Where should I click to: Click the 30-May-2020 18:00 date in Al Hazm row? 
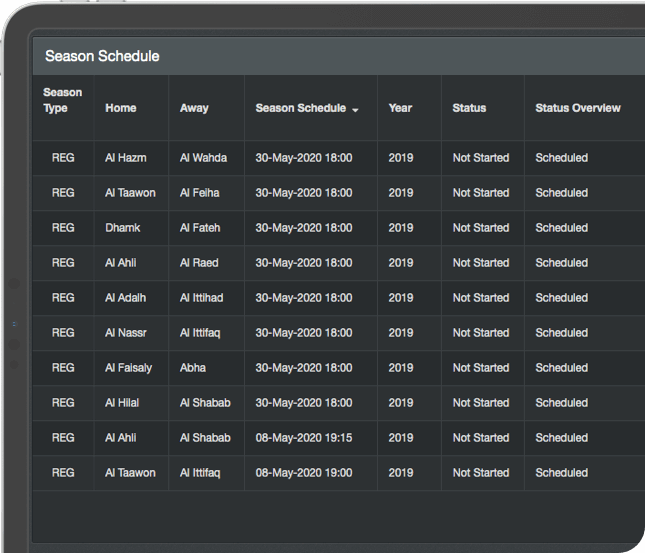tap(304, 158)
